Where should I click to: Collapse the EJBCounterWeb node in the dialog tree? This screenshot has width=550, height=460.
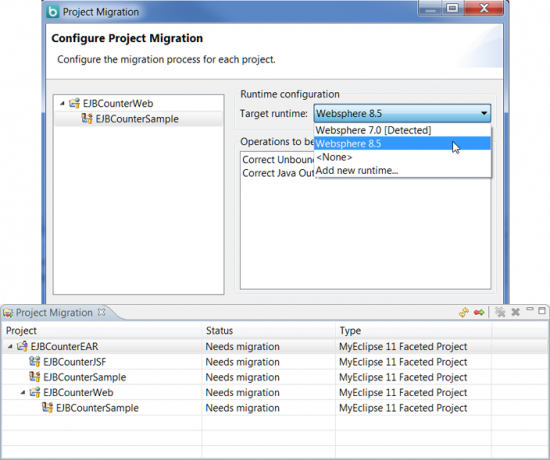pyautogui.click(x=62, y=103)
